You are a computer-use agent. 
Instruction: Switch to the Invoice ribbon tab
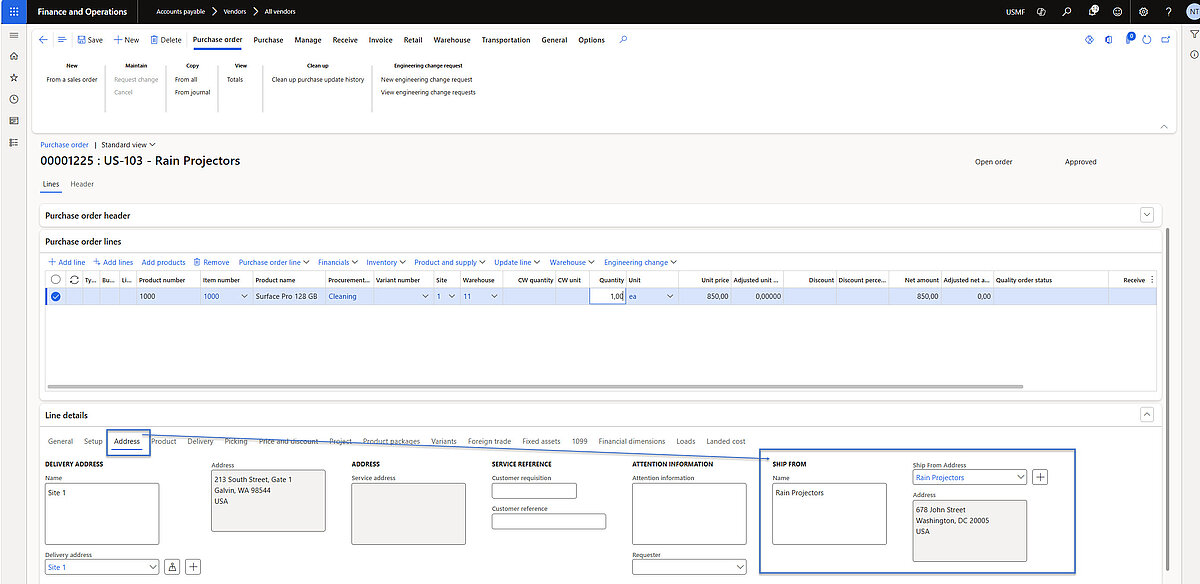click(x=380, y=40)
